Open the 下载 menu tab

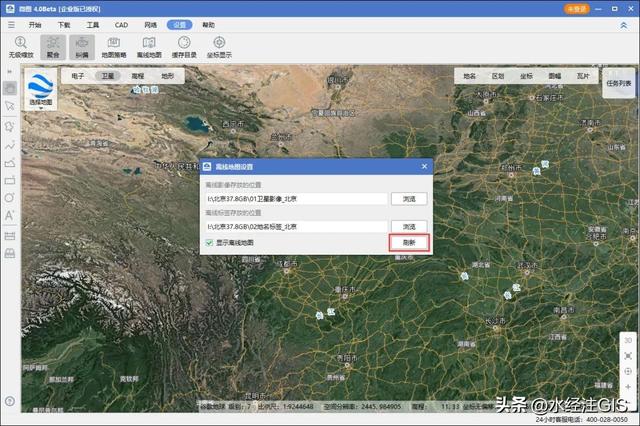[x=64, y=25]
